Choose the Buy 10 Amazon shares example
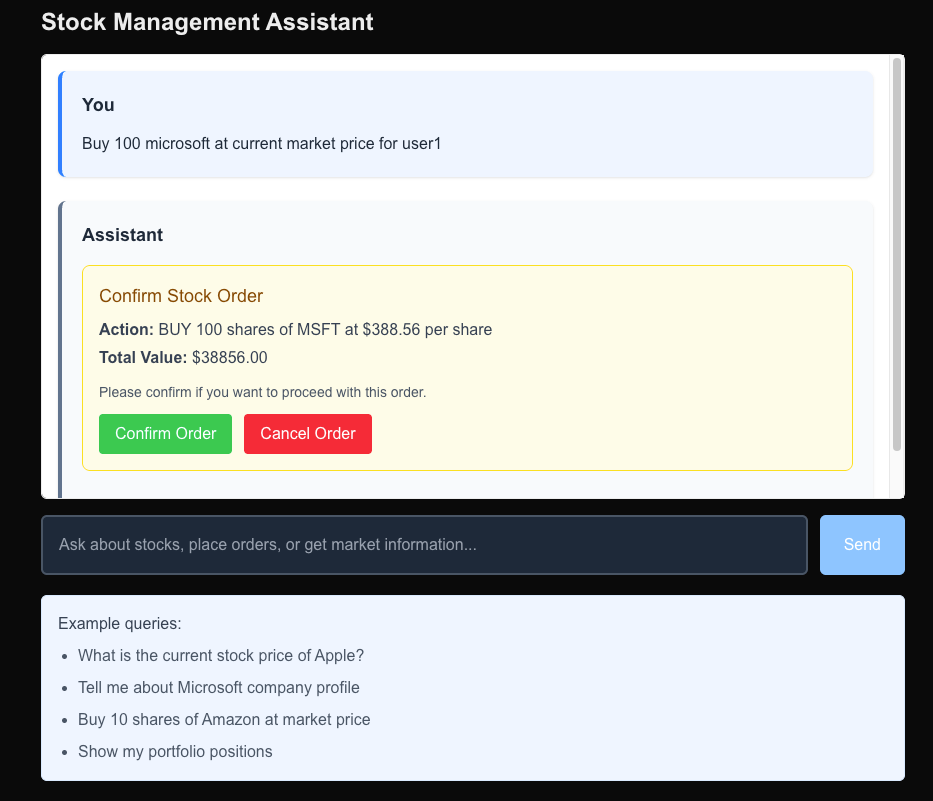The image size is (933, 801). (x=224, y=720)
